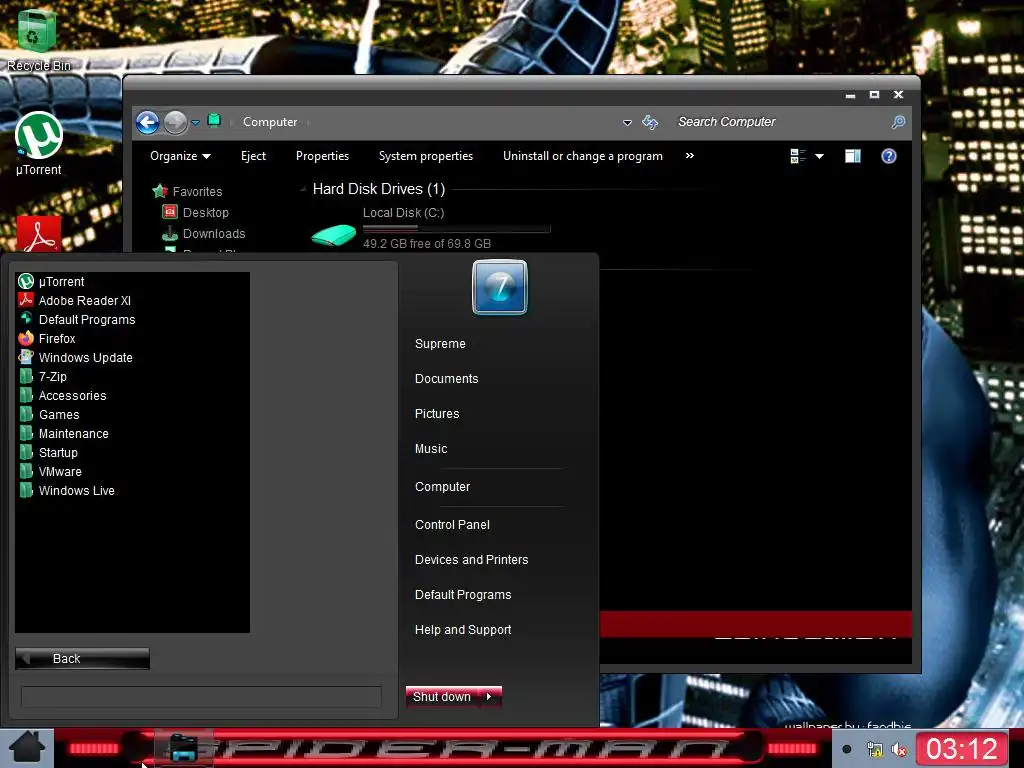This screenshot has width=1024, height=768.
Task: Open Music from the Start menu
Action: pyautogui.click(x=431, y=449)
